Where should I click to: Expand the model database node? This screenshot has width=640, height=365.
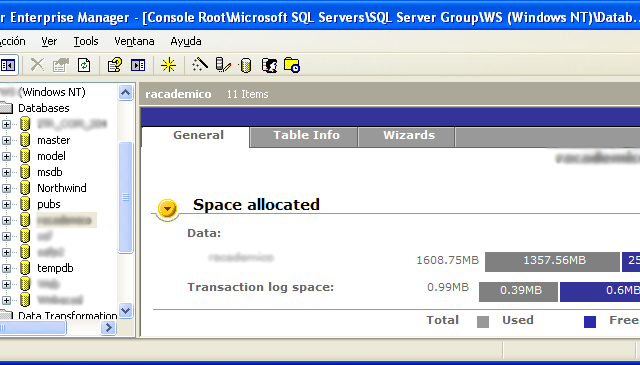pyautogui.click(x=6, y=156)
